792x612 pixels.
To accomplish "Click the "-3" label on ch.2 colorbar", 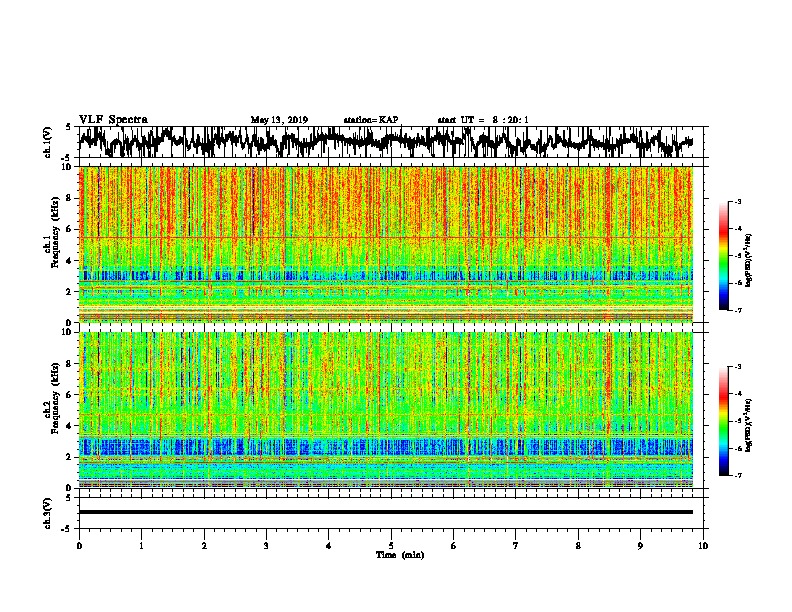I will pyautogui.click(x=738, y=367).
